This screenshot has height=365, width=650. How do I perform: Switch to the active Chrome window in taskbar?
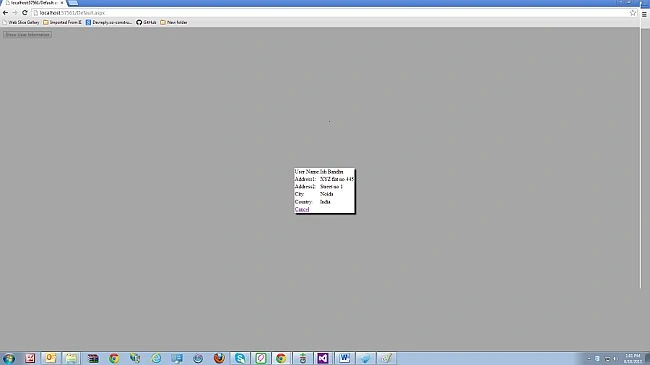point(281,358)
